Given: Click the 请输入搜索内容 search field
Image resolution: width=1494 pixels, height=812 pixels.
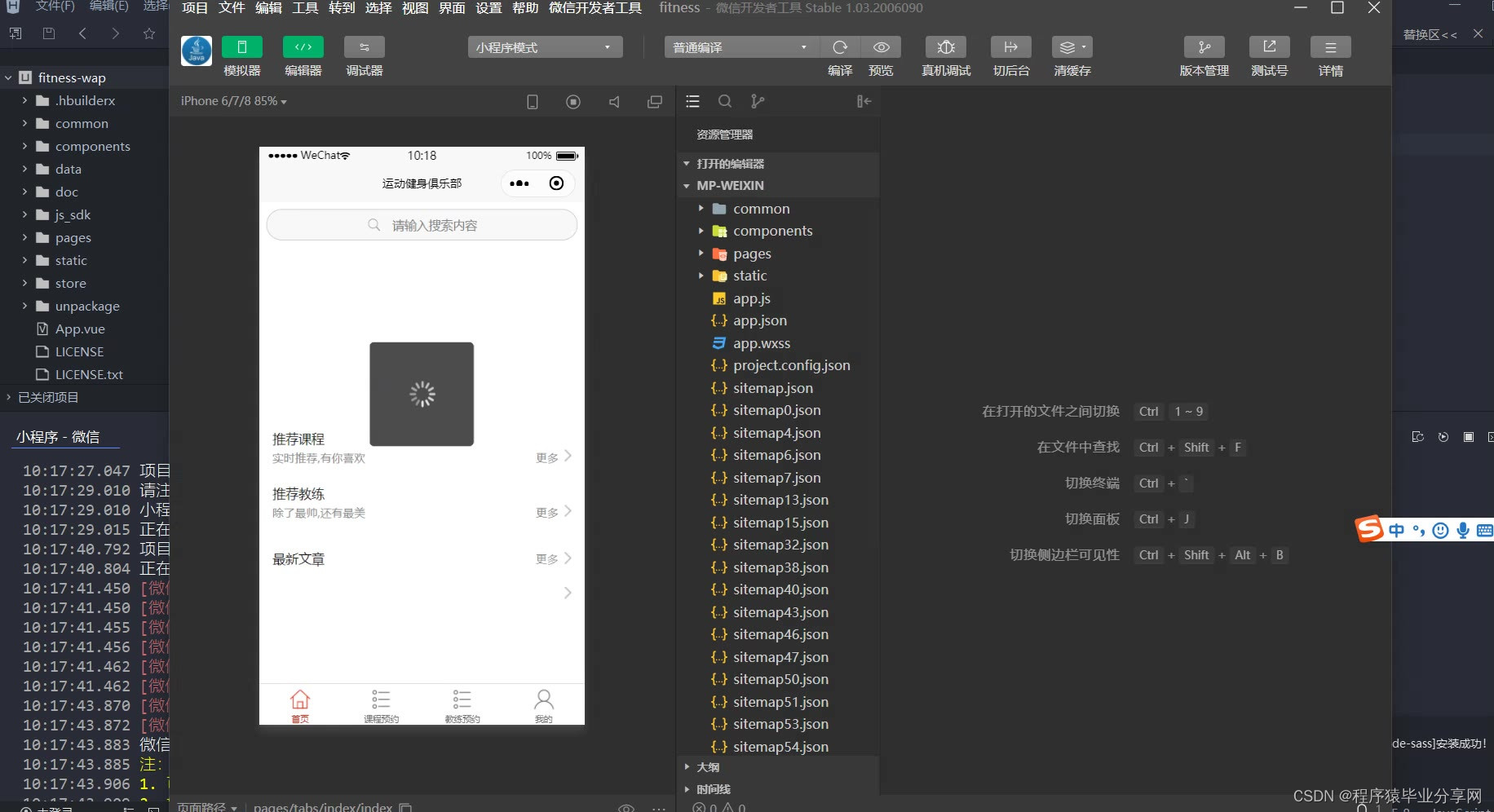Looking at the screenshot, I should click(x=422, y=225).
